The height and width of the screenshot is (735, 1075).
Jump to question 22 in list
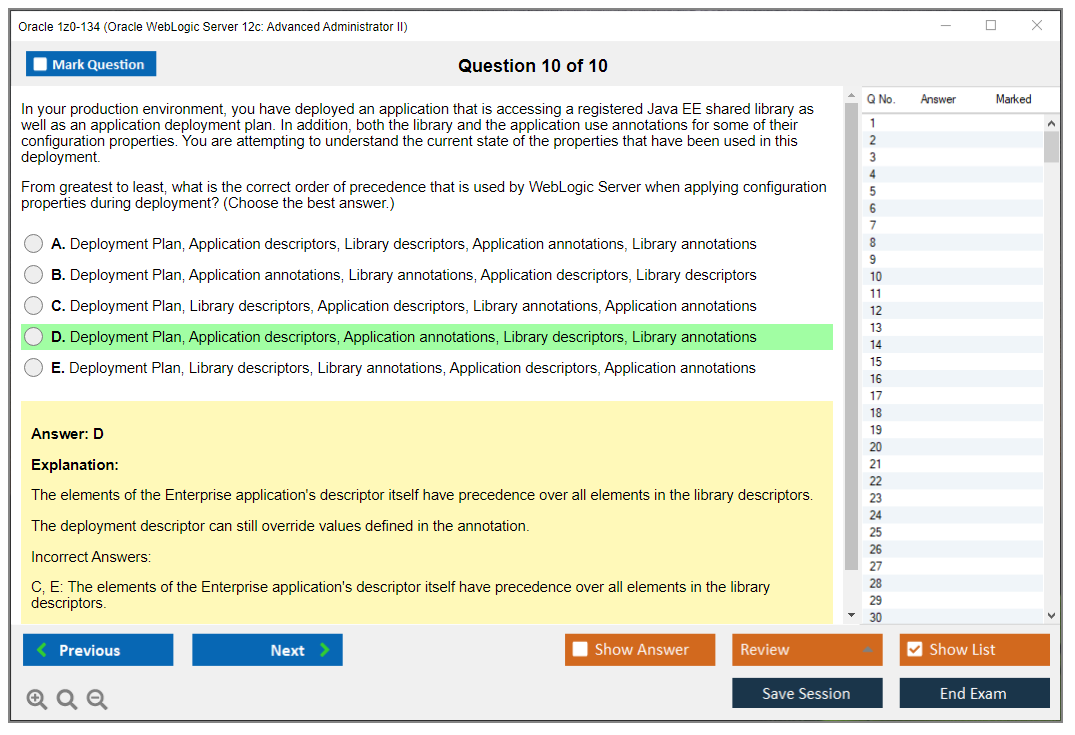(x=876, y=481)
